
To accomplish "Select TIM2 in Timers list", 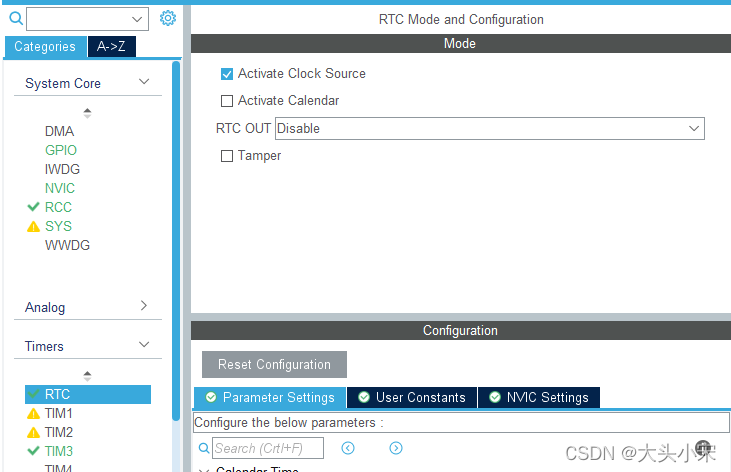I will click(59, 432).
